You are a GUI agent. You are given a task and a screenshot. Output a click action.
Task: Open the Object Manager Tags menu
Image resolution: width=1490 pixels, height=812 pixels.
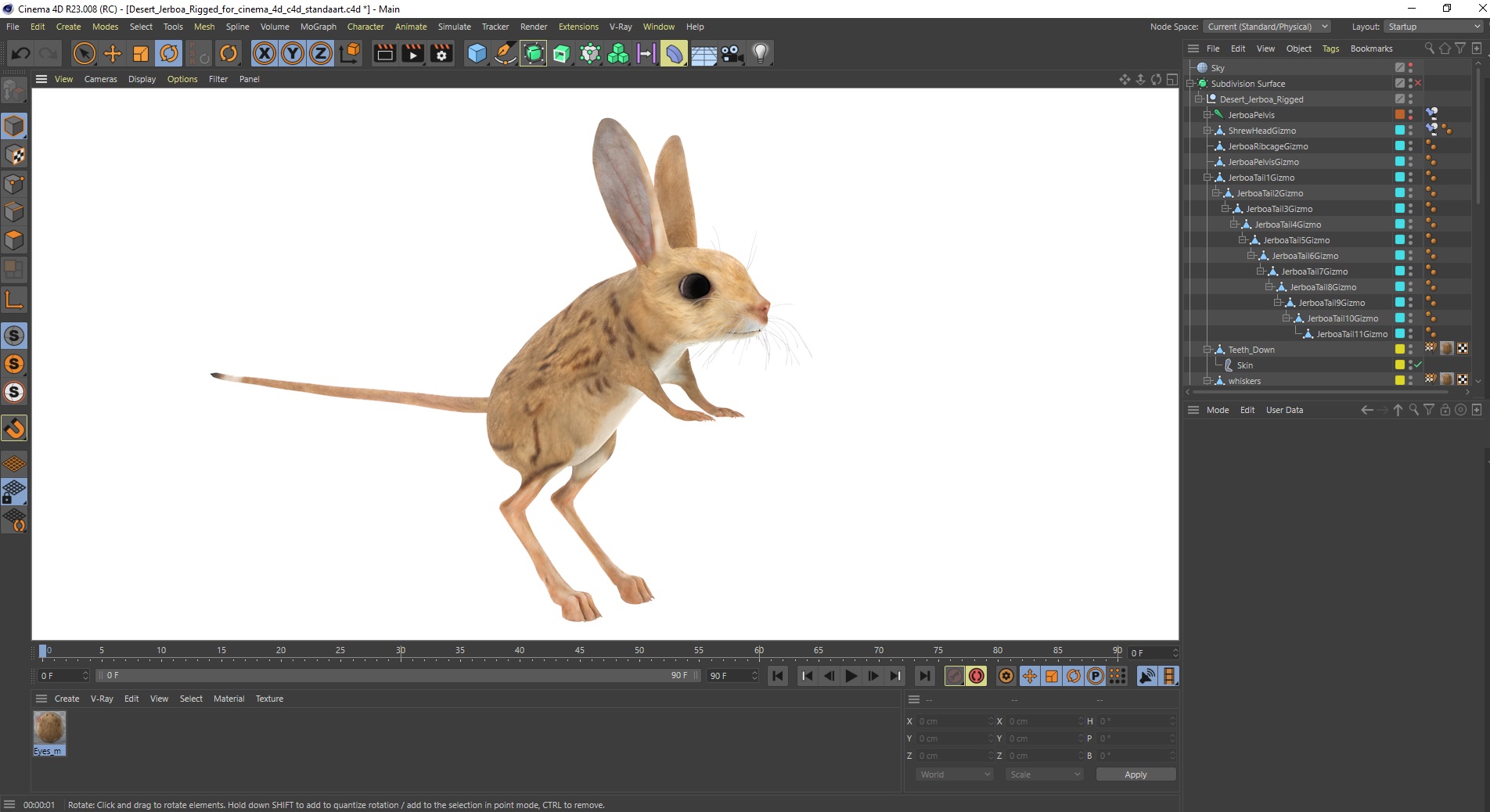[1330, 49]
